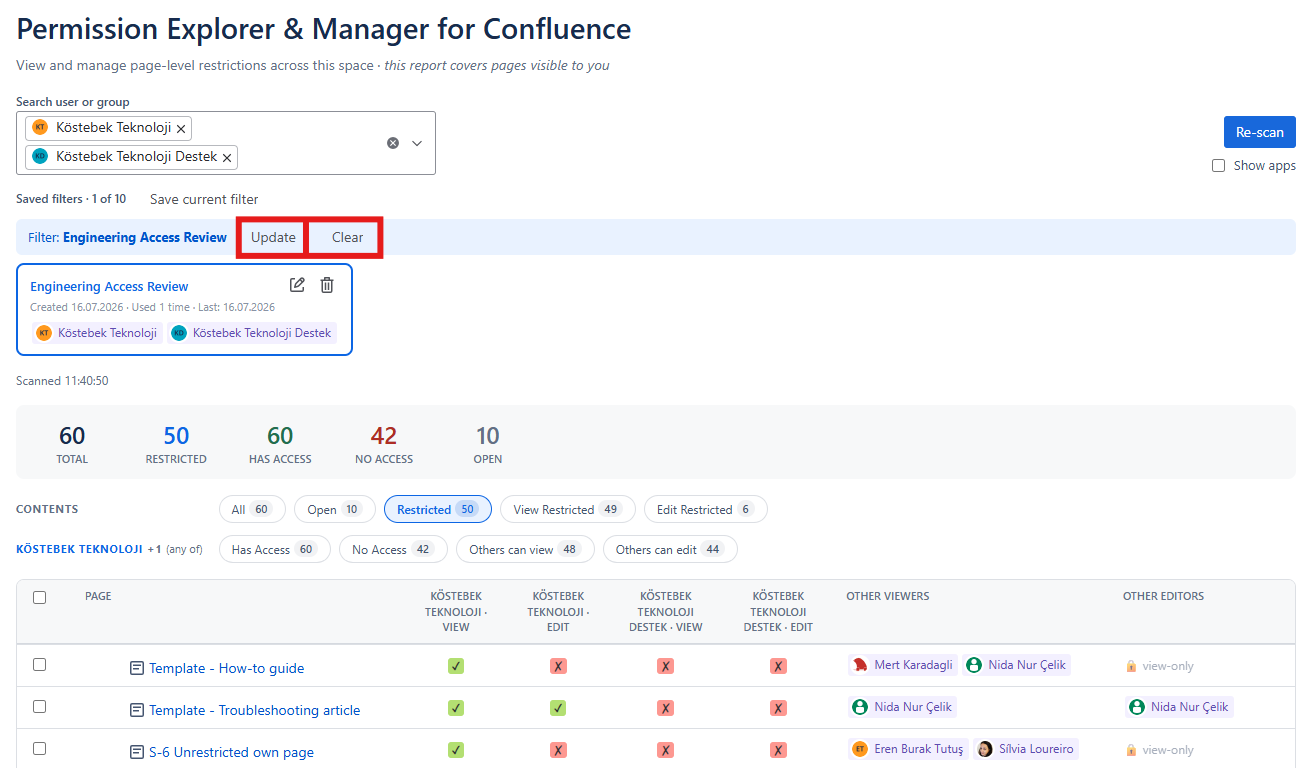The height and width of the screenshot is (768, 1306).
Task: Tick the select-all pages header checkbox
Action: point(40,597)
